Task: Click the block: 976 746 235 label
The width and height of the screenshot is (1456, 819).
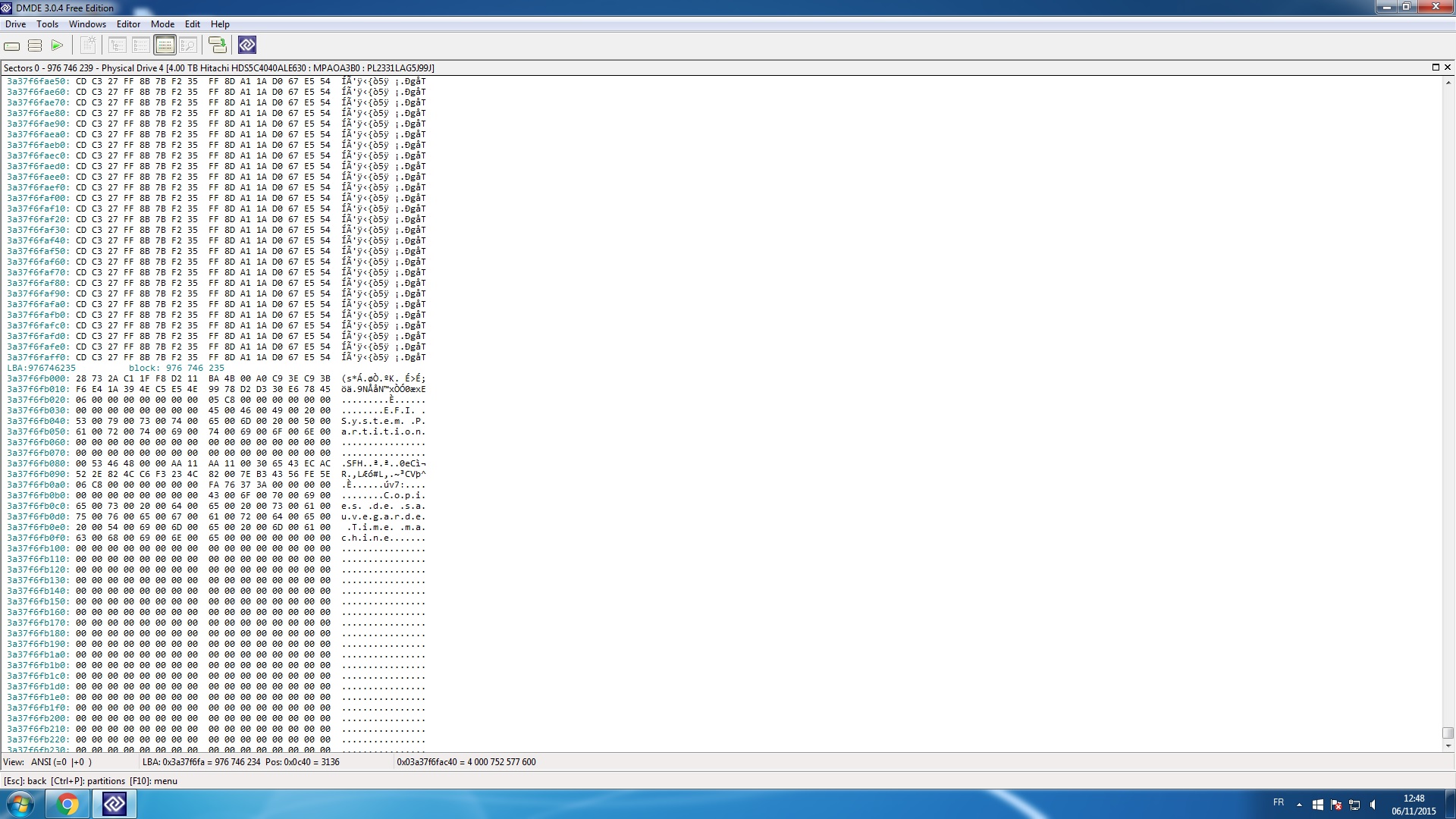Action: (x=177, y=368)
